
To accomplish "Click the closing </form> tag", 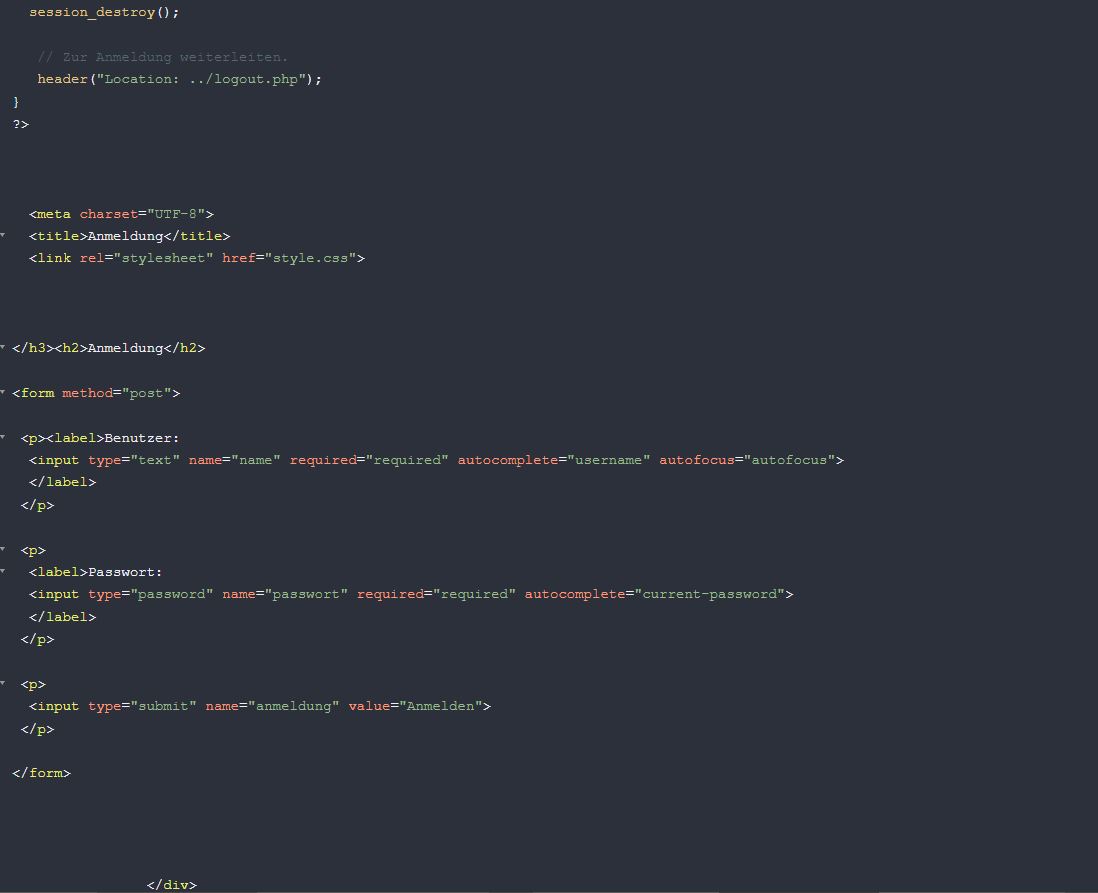I will tap(42, 773).
